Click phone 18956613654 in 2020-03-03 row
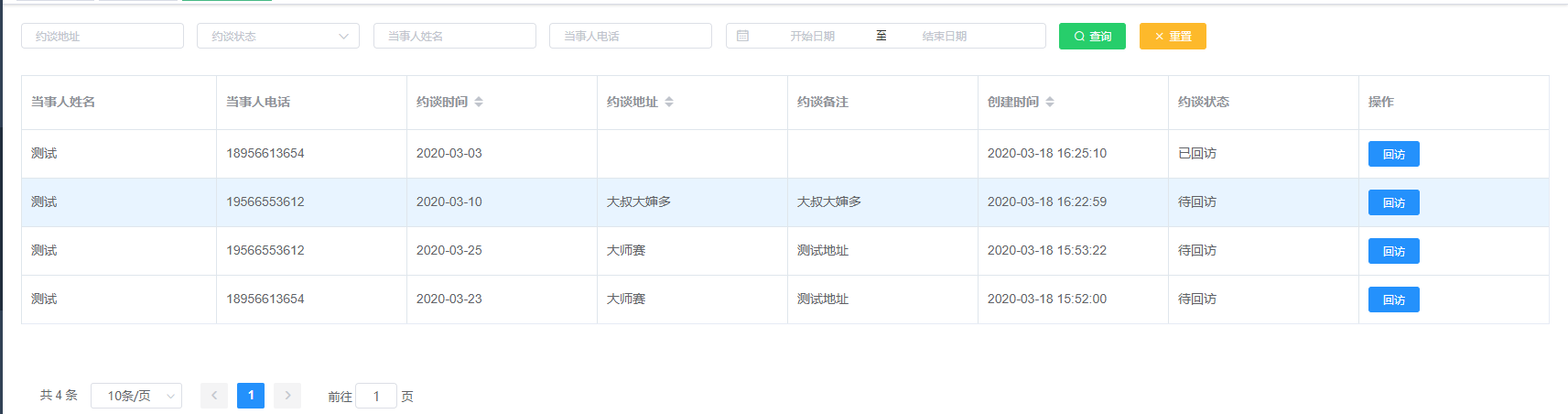The image size is (1568, 414). (x=265, y=153)
